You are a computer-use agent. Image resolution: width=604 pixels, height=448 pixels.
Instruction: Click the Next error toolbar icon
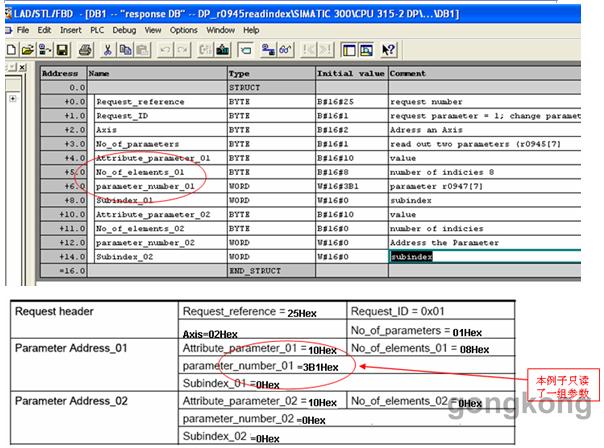tap(325, 50)
